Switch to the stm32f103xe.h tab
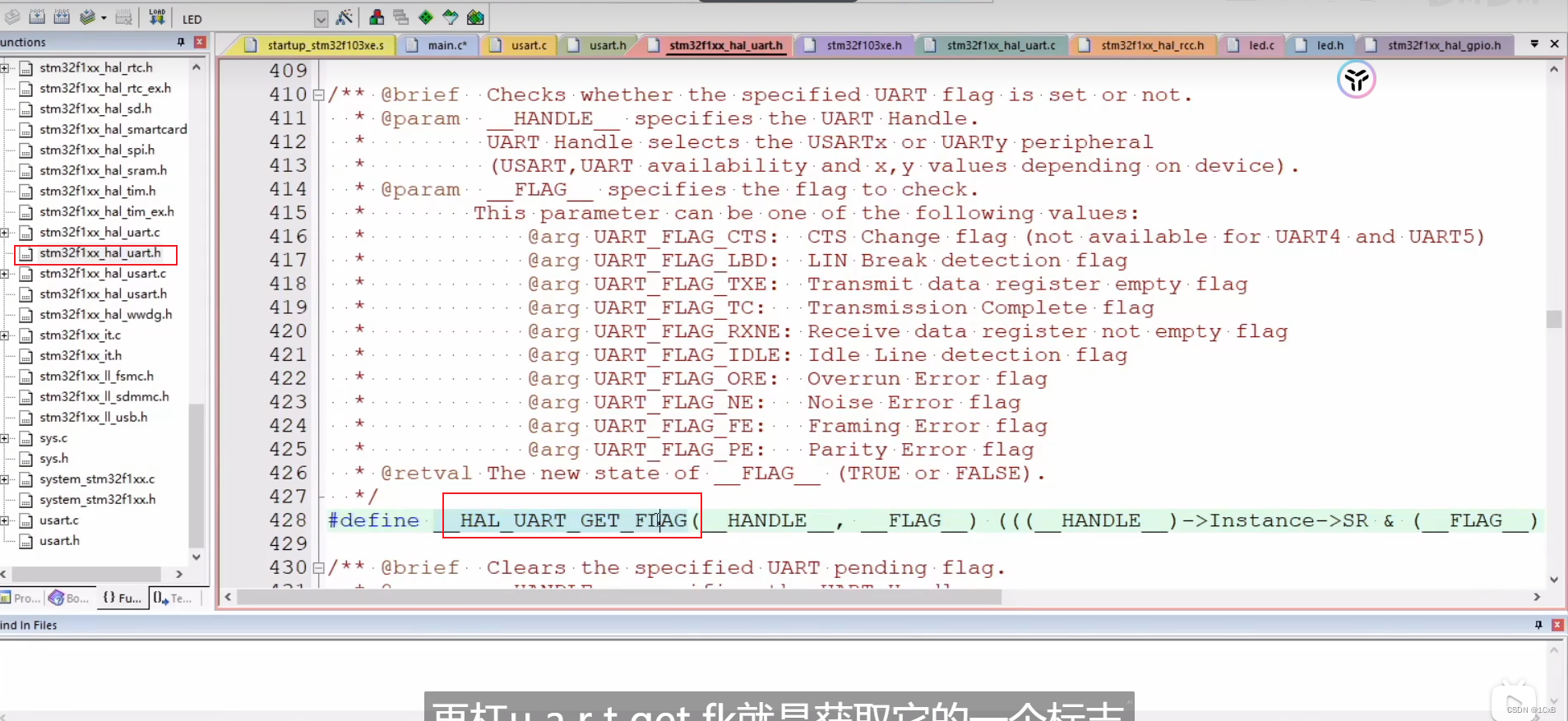The image size is (1568, 721). point(853,45)
